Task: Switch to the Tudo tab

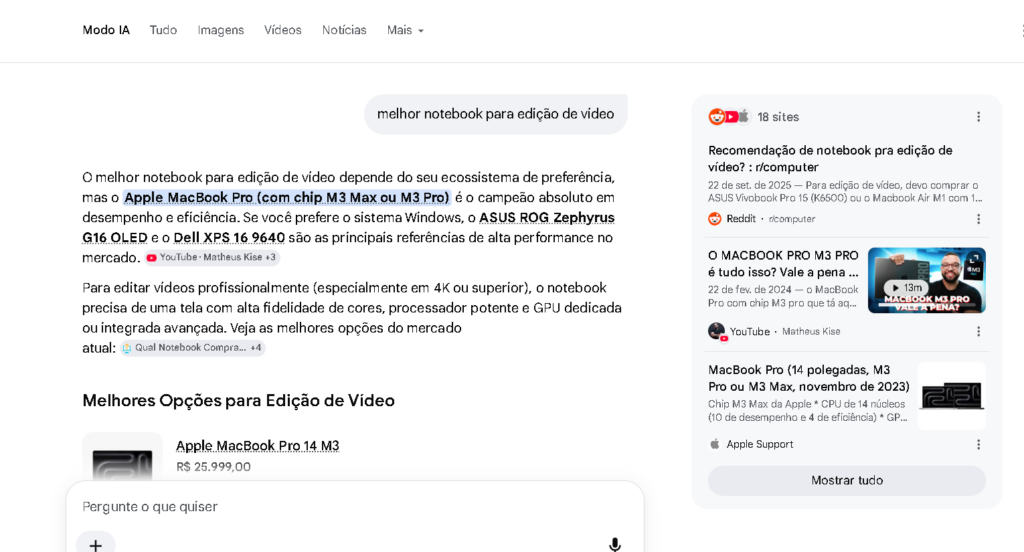Action: click(163, 30)
